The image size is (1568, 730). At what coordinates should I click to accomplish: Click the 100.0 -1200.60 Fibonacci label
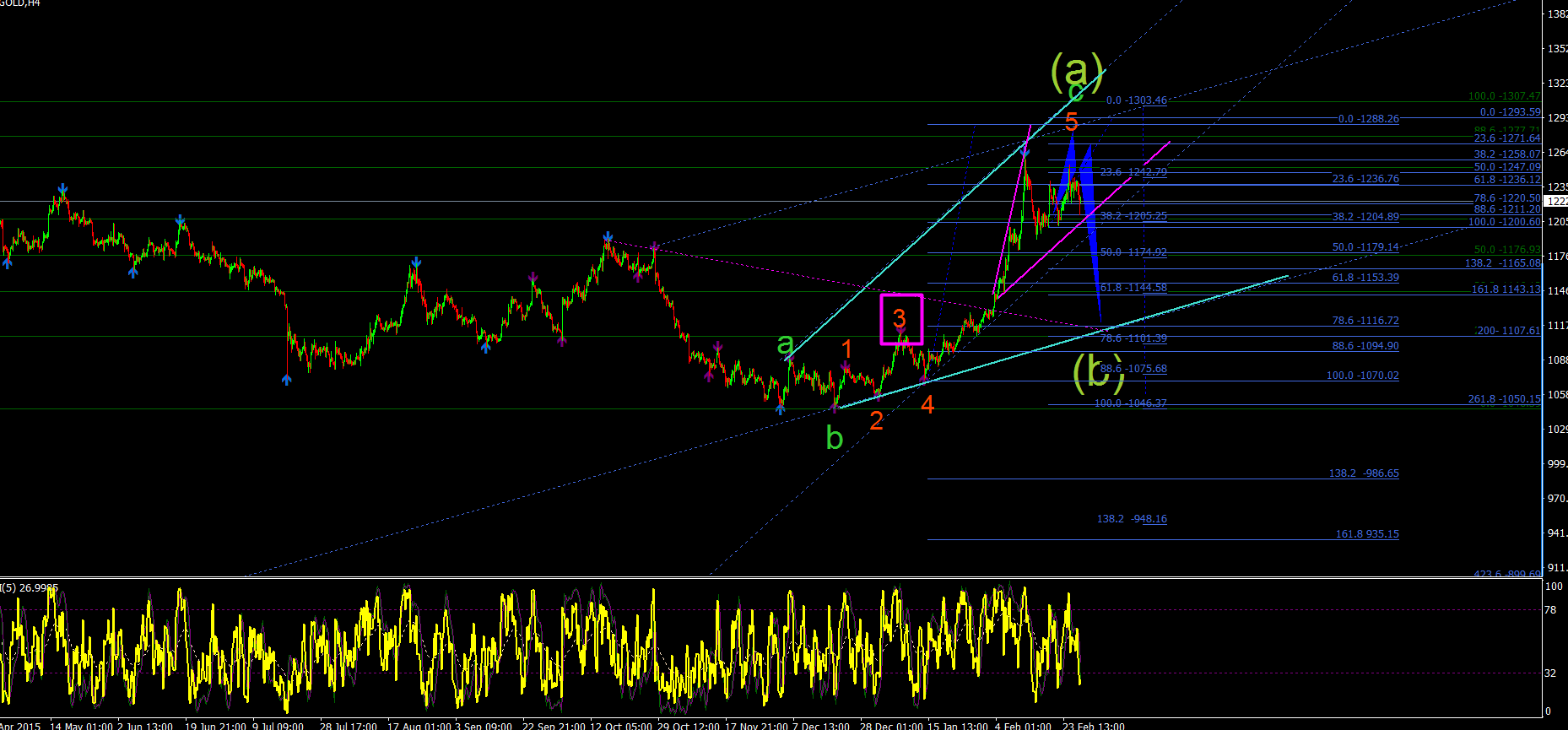[x=1505, y=222]
